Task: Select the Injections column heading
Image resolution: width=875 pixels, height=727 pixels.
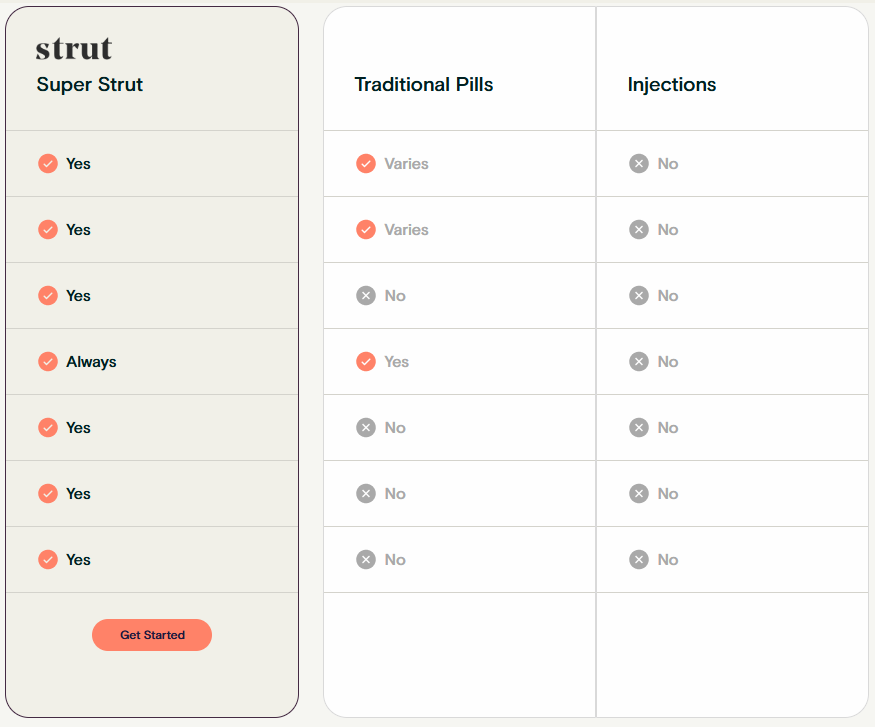Action: [x=672, y=85]
